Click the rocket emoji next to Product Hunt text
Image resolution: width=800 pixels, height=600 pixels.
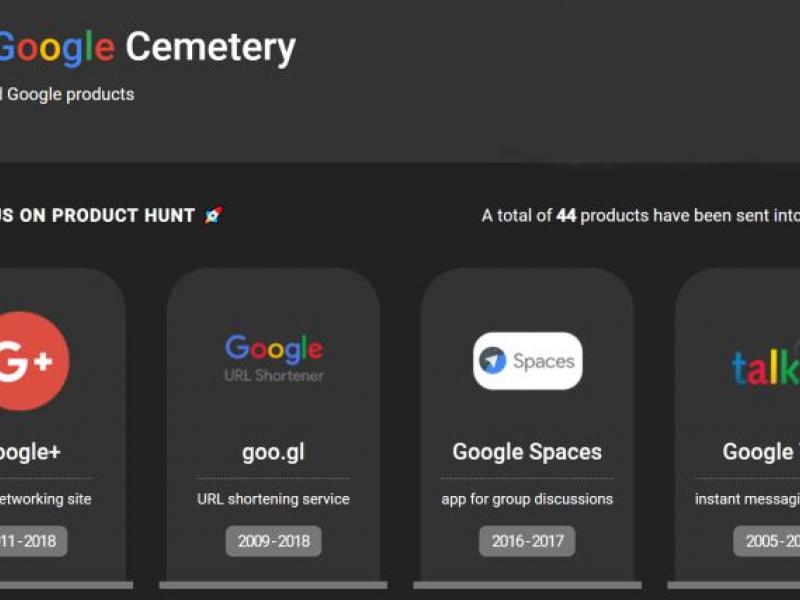214,212
